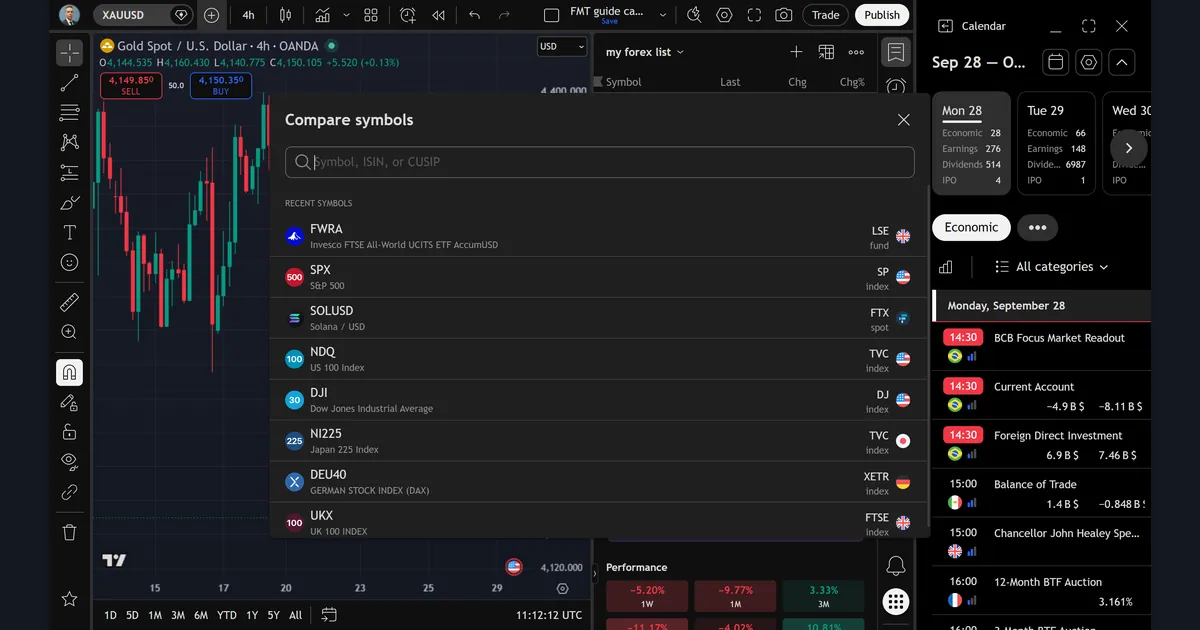Open the go to date calendar icon
The height and width of the screenshot is (630, 1200).
point(329,615)
